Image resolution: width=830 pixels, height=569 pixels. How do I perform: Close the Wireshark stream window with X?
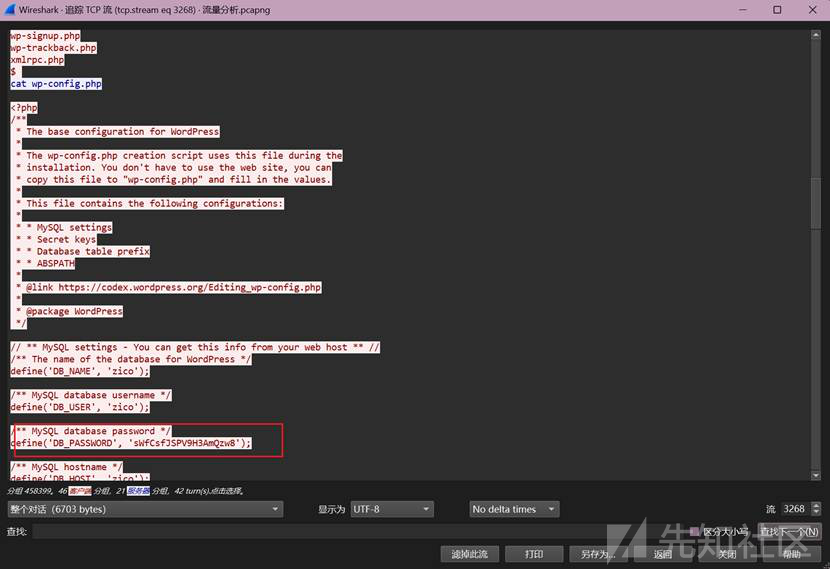[x=813, y=10]
